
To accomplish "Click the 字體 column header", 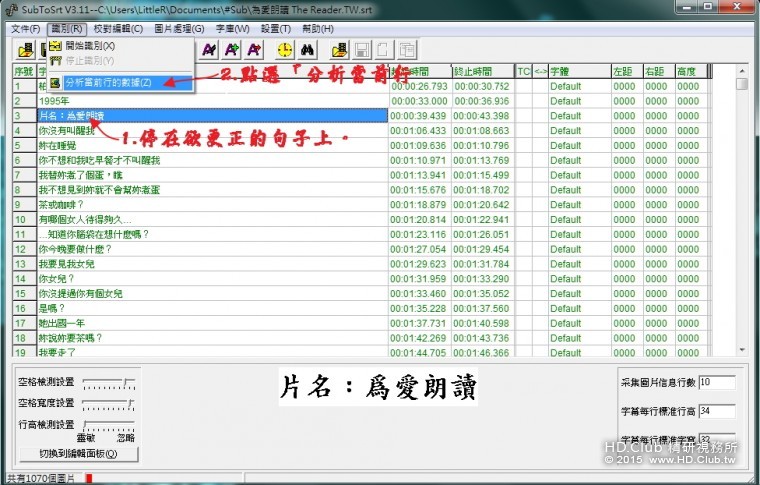I will click(579, 72).
